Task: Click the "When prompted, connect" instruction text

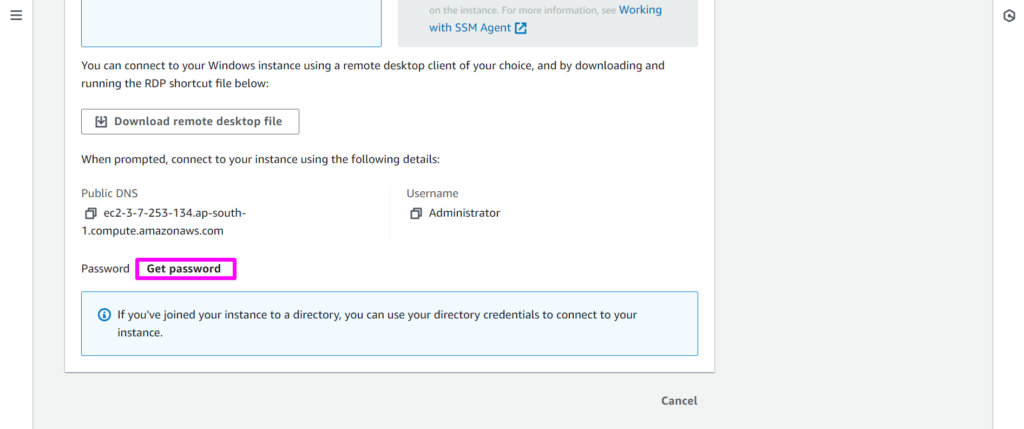Action: pyautogui.click(x=260, y=159)
